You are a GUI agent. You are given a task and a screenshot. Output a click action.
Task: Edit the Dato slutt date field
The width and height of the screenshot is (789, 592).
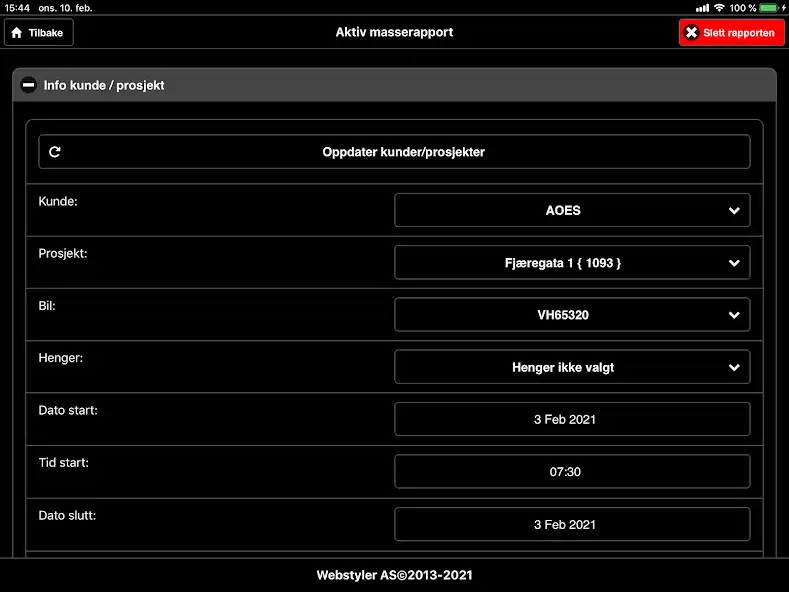pos(572,525)
